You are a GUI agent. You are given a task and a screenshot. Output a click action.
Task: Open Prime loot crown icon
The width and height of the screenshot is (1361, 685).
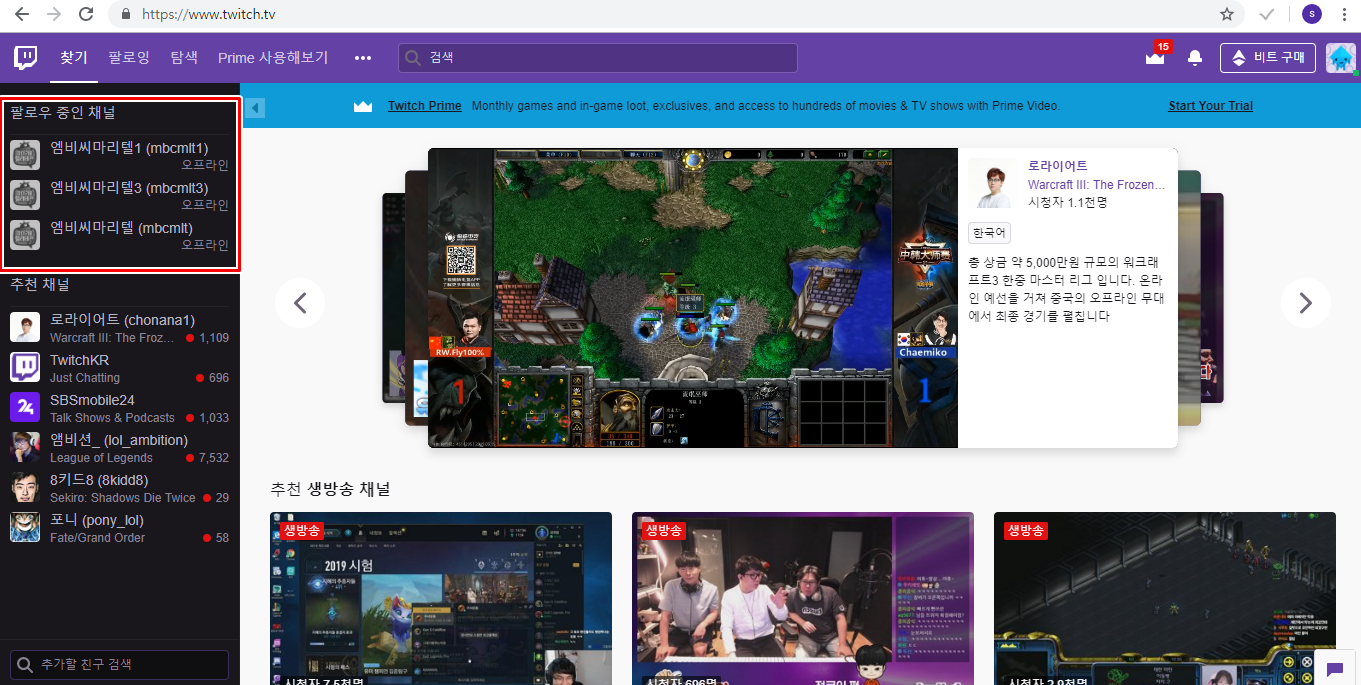1155,58
